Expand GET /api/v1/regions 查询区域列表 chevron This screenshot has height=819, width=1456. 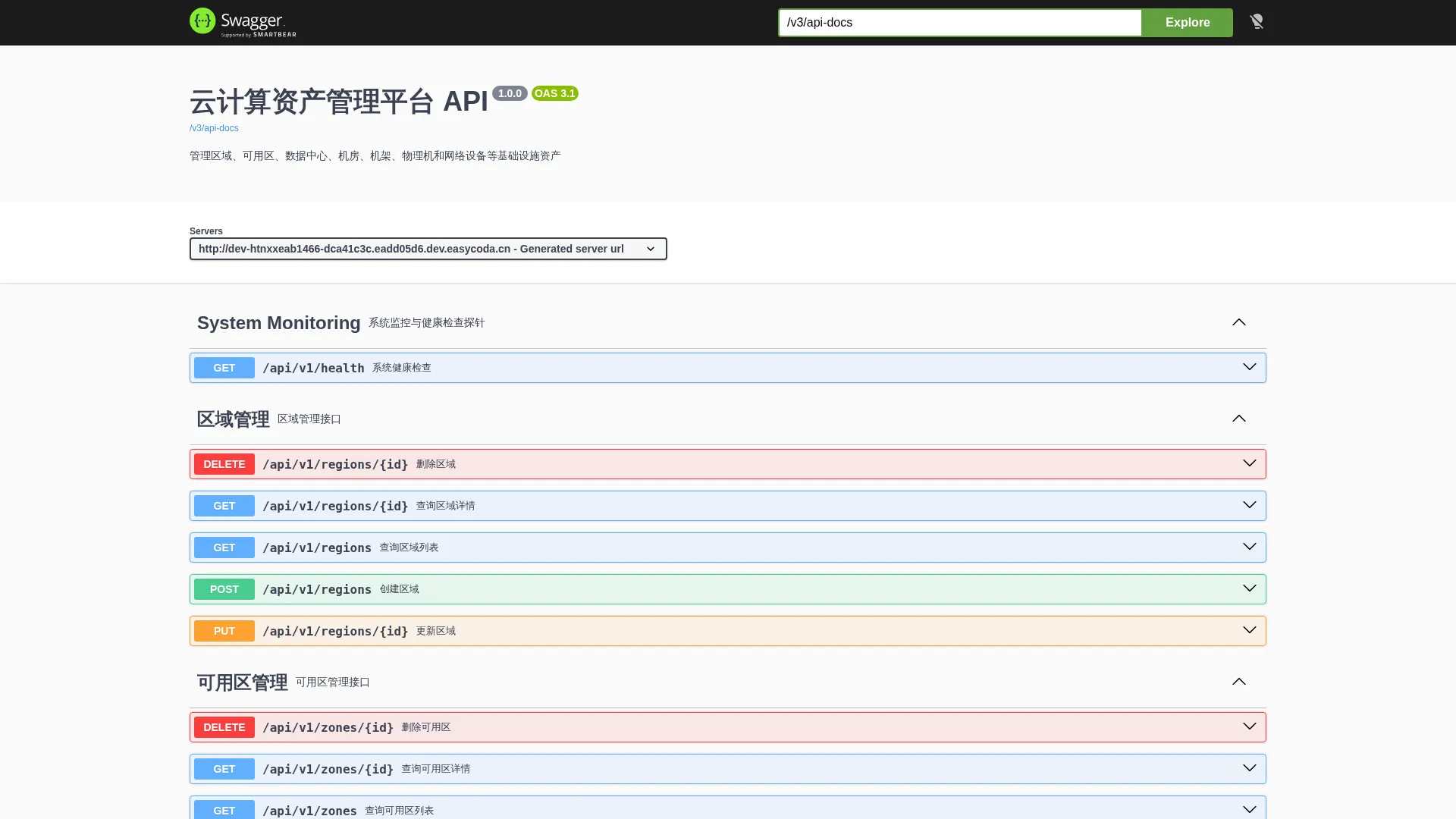pyautogui.click(x=1250, y=547)
